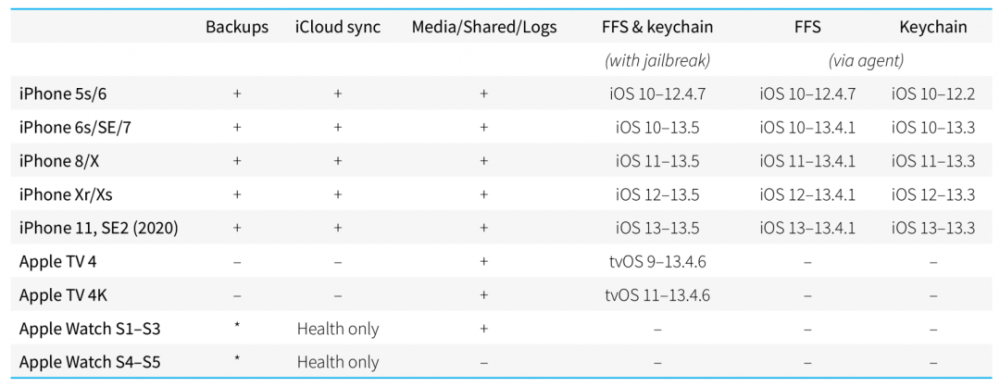This screenshot has height=387, width=1000.
Task: Click the tvOS 9–13.4.6 cell
Action: pos(657,262)
